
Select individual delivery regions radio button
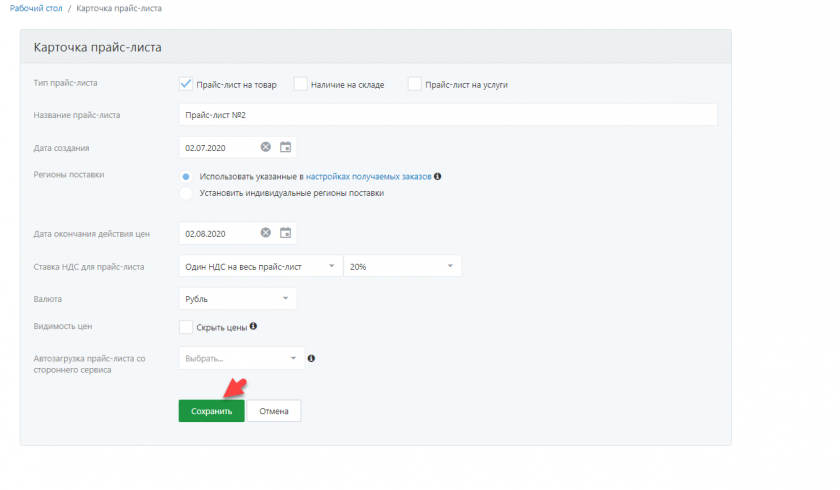pos(186,193)
